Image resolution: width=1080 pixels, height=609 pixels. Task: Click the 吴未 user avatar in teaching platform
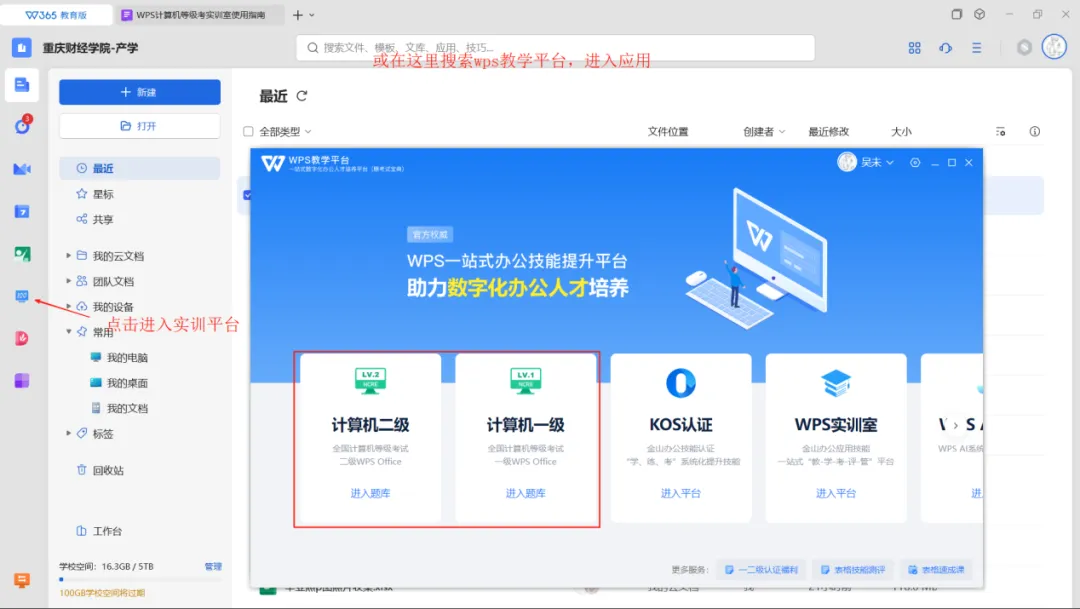pos(847,162)
